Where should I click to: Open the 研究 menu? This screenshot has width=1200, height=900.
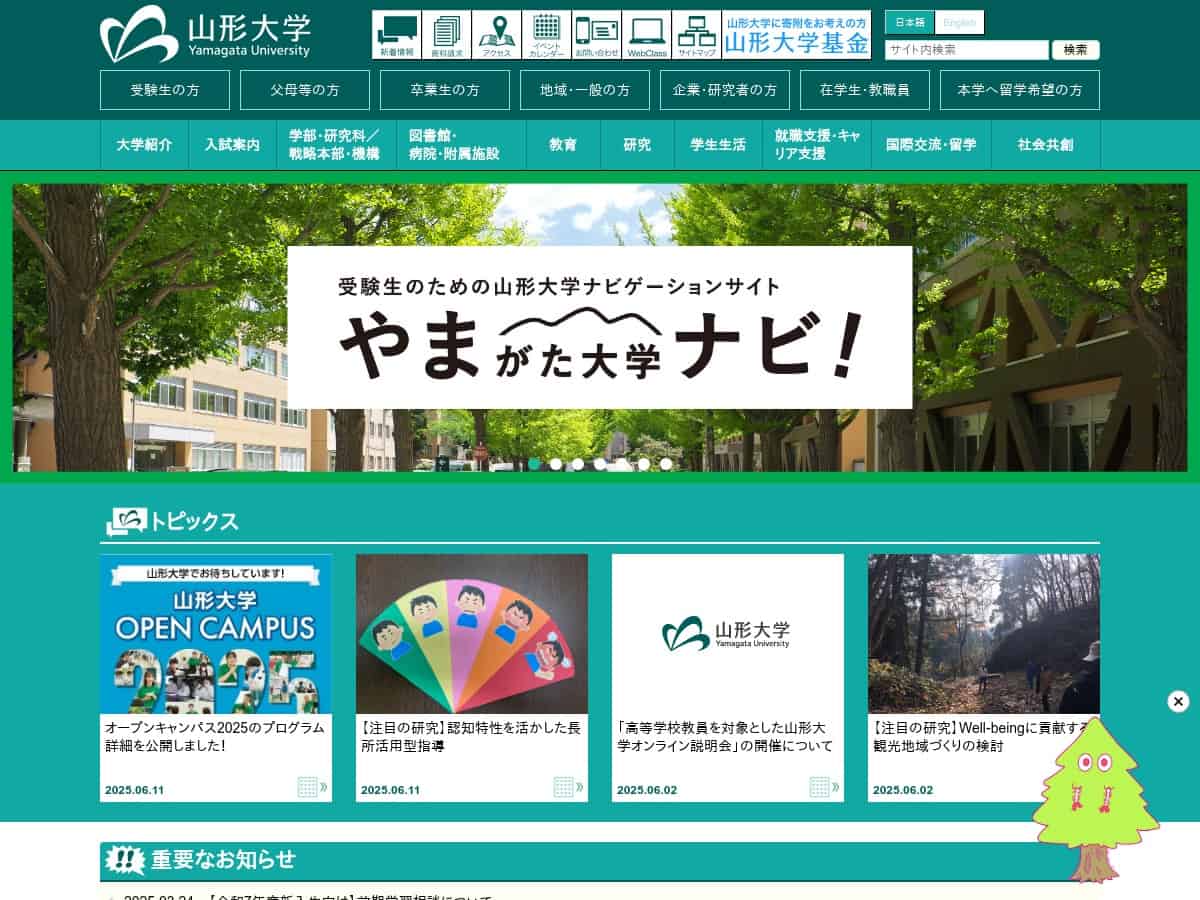click(x=637, y=145)
